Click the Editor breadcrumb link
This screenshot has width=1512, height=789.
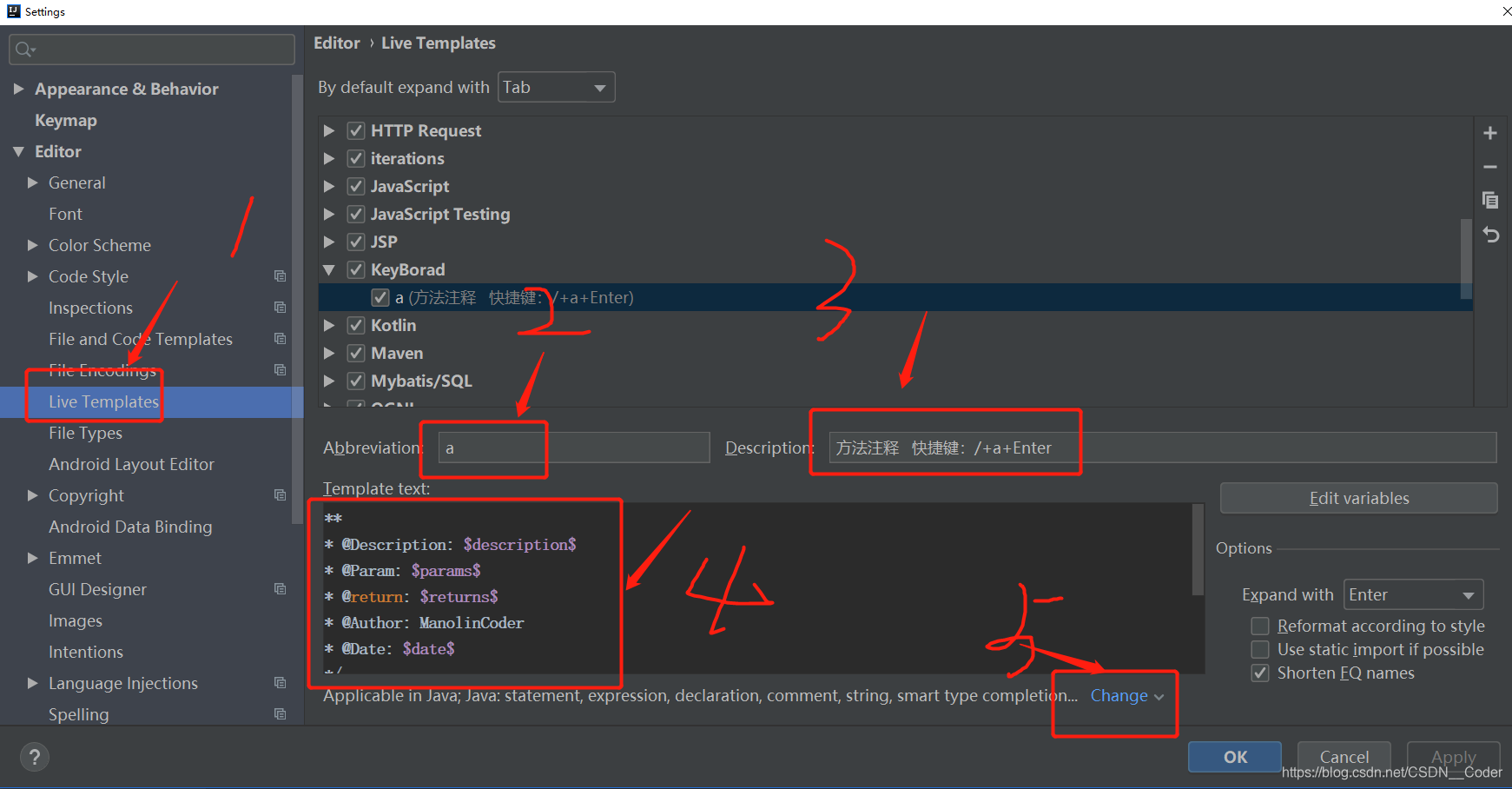[x=337, y=43]
